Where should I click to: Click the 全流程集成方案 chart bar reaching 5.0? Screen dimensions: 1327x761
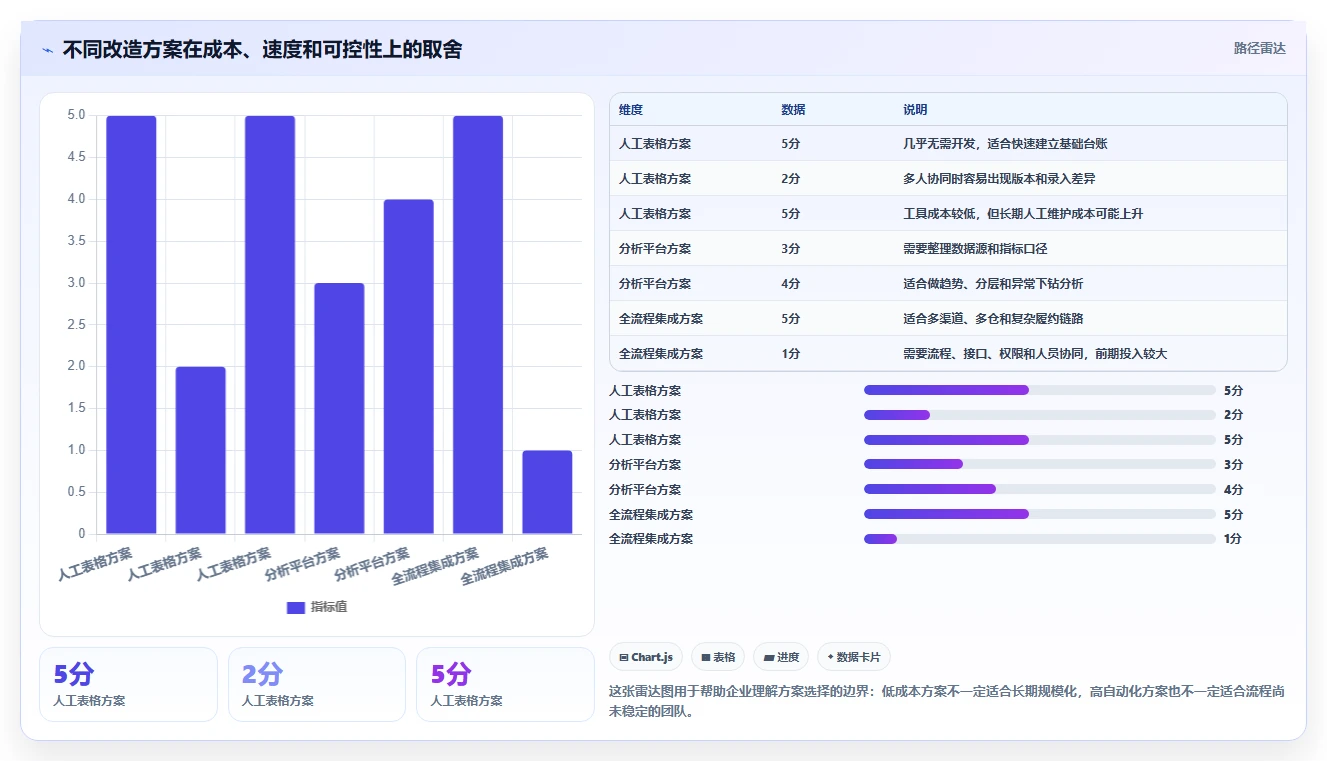coord(478,325)
